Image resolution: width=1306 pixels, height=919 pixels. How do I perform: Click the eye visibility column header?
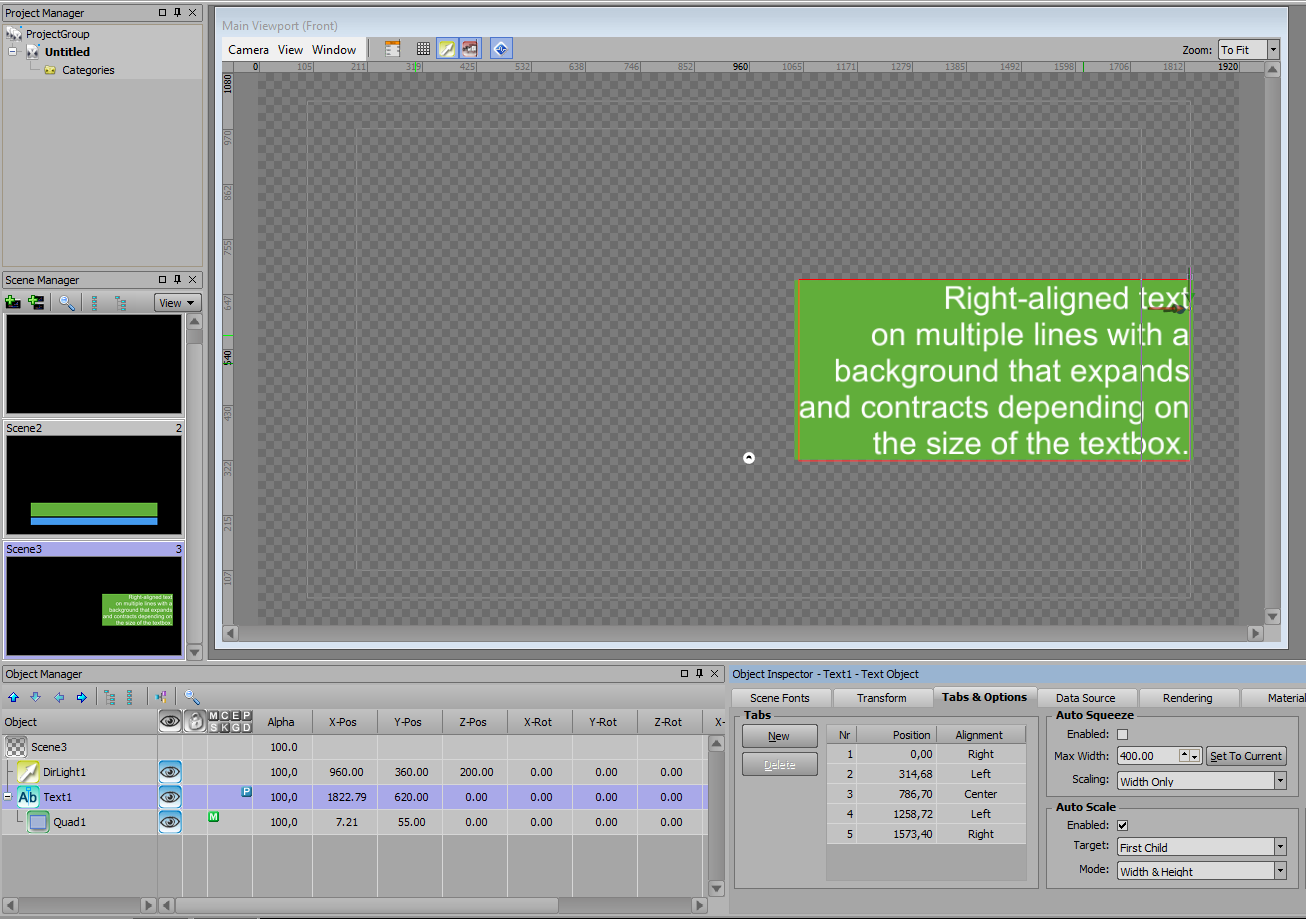point(170,721)
